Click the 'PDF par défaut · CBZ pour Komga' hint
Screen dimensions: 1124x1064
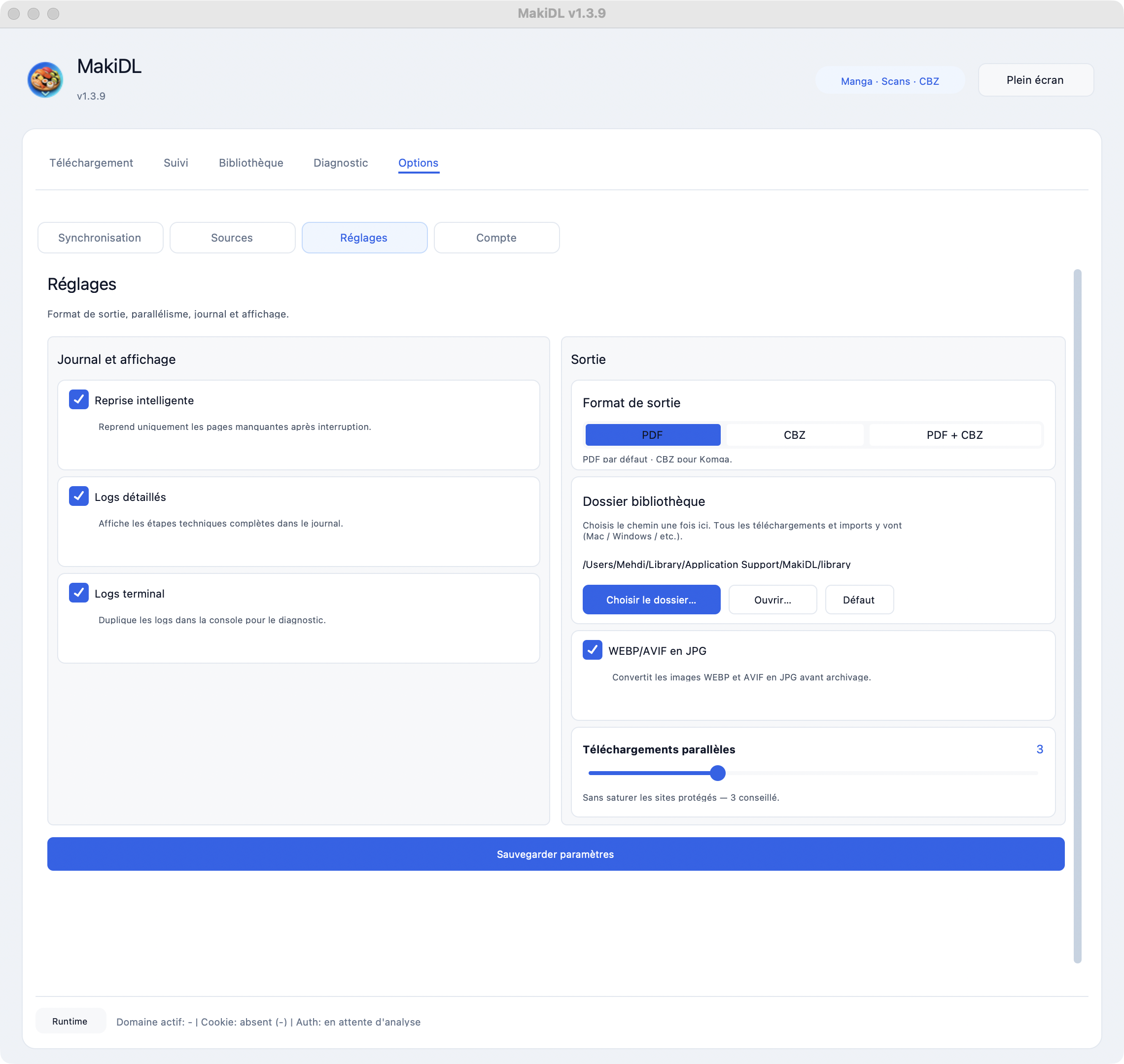coord(657,459)
